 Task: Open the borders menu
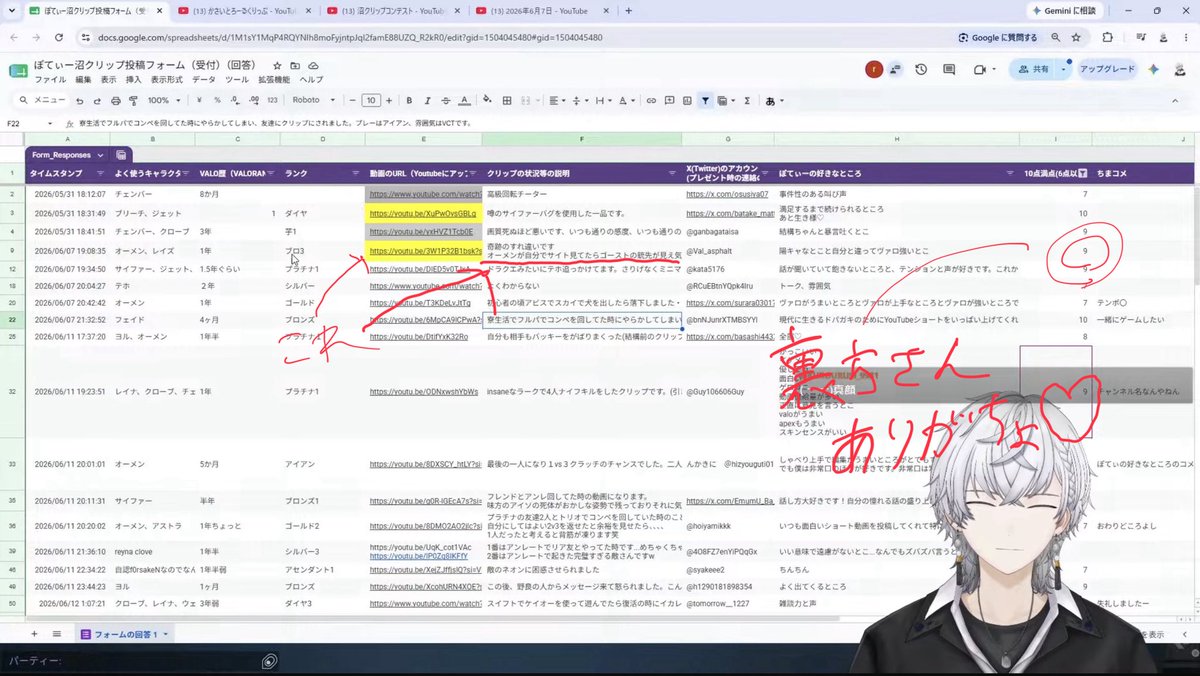pos(506,101)
